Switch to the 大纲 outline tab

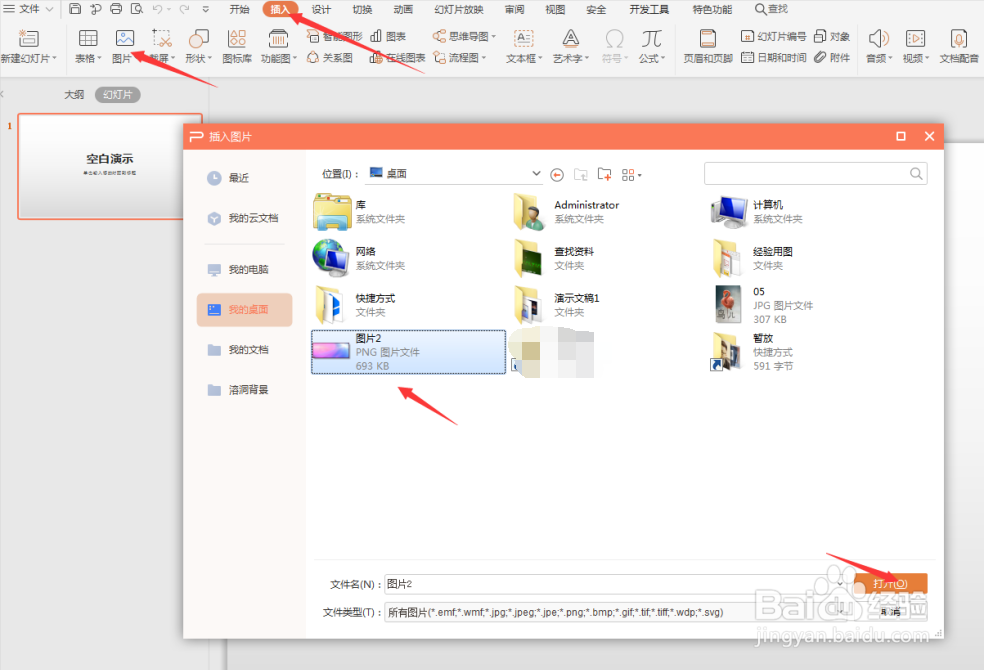pos(74,93)
